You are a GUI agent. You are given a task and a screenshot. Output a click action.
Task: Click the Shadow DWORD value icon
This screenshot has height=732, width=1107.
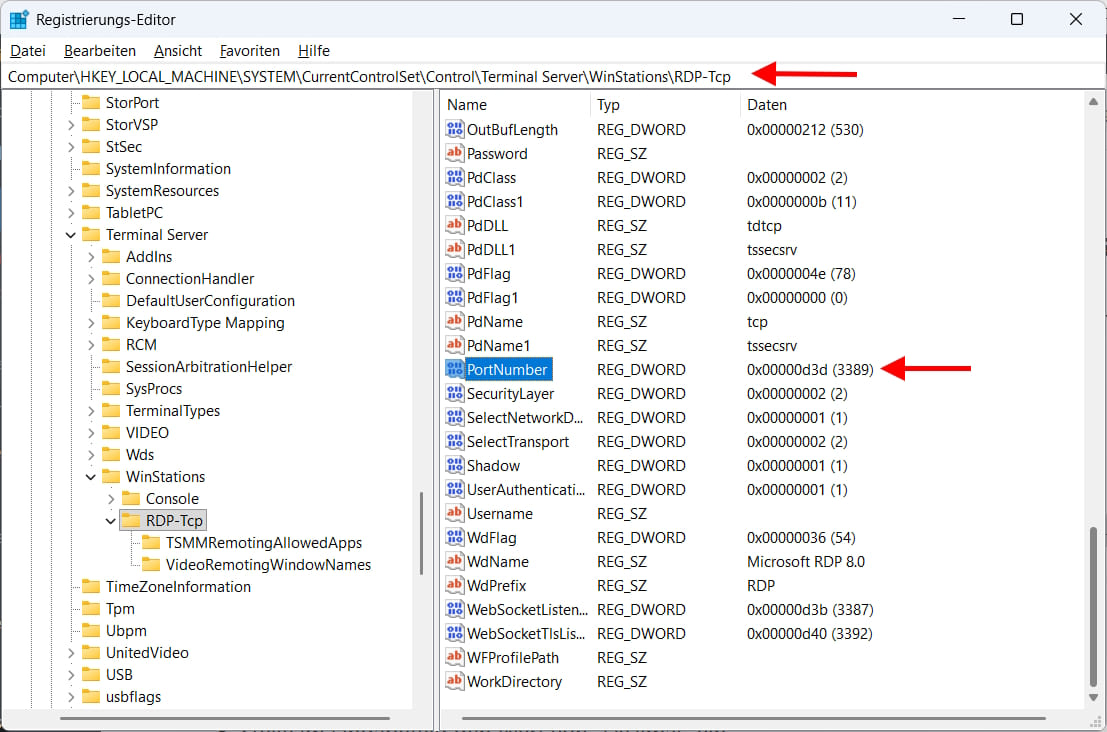[x=455, y=465]
